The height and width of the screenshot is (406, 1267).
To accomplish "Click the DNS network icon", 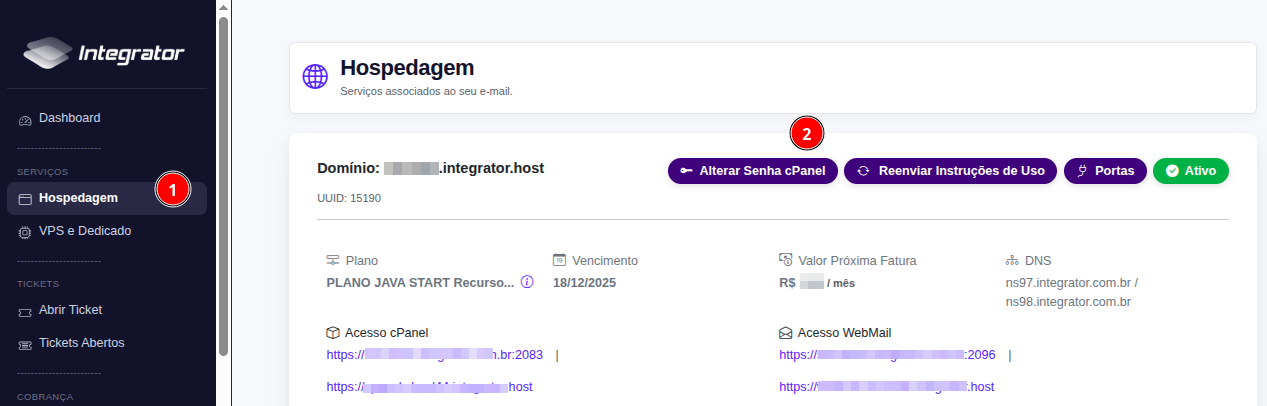I will point(1012,260).
